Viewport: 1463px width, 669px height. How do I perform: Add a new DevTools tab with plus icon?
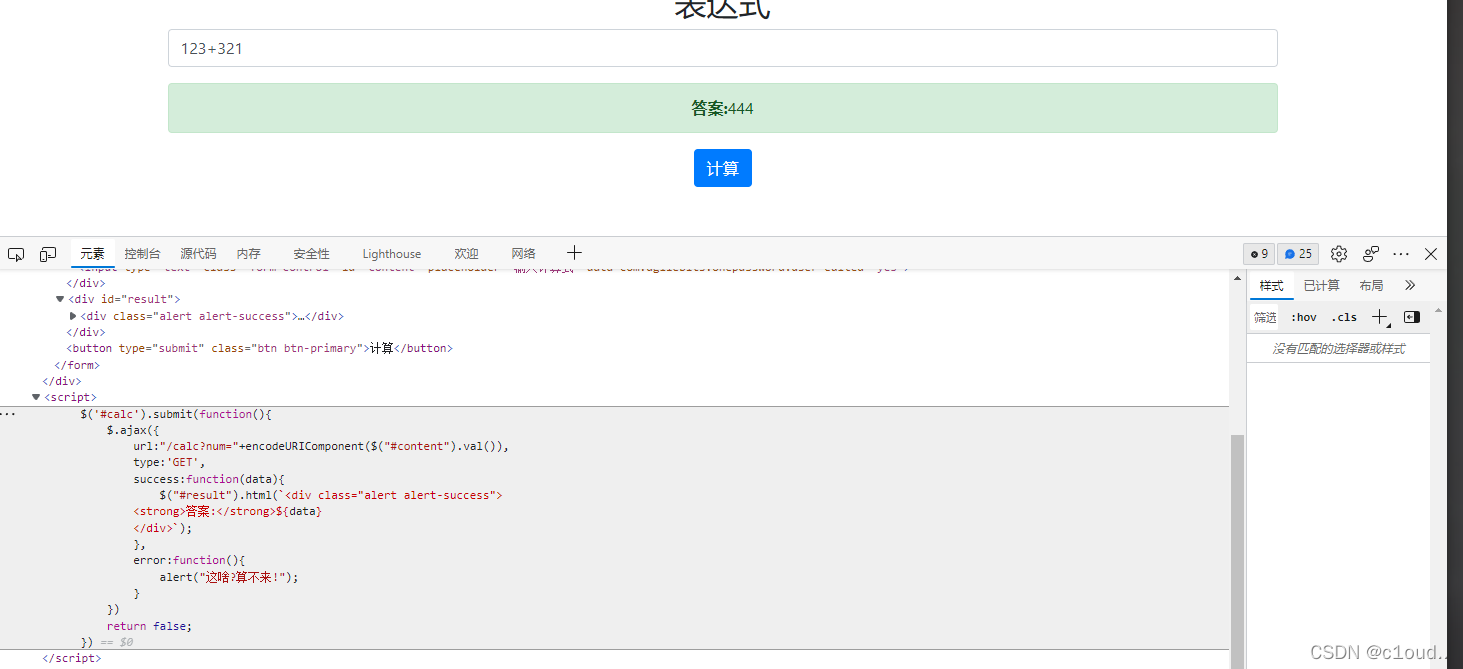574,253
